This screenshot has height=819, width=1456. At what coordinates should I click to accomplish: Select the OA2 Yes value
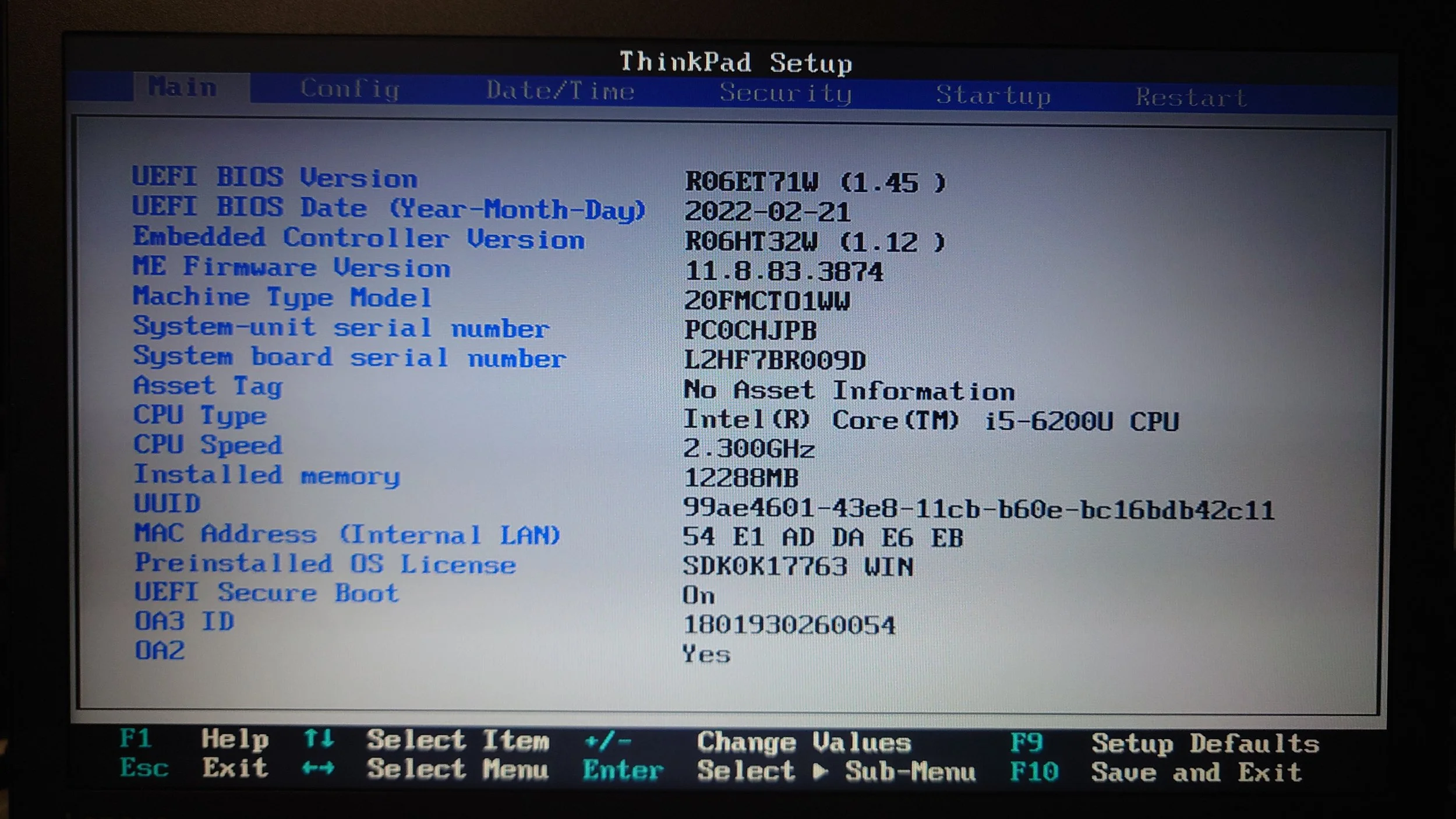(x=706, y=654)
